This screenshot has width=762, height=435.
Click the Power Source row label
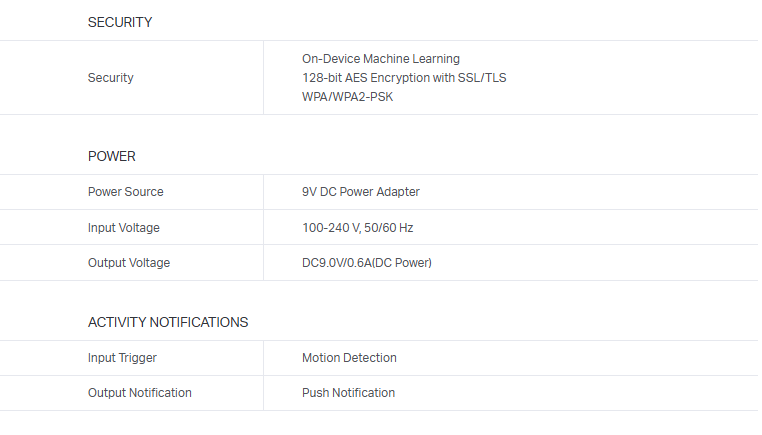125,192
